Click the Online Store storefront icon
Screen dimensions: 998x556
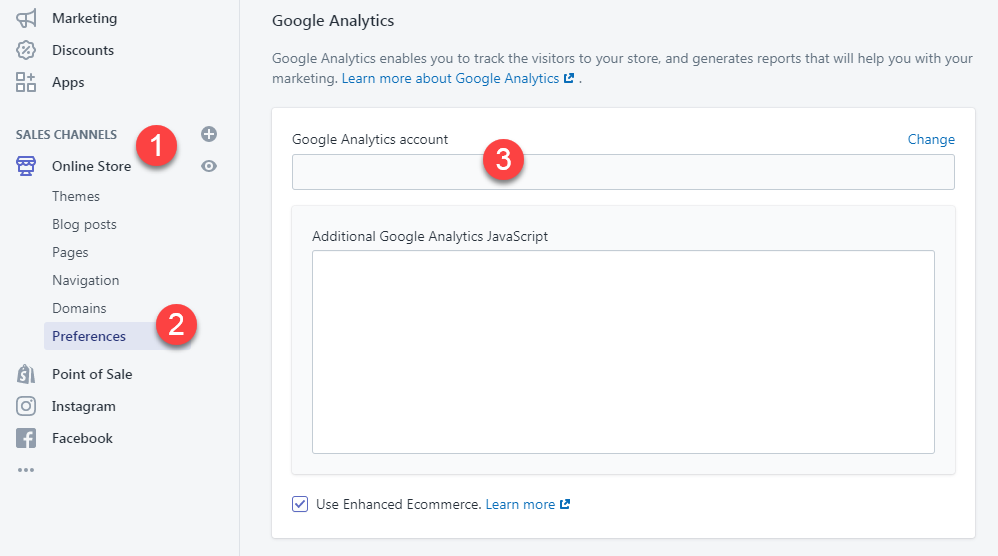point(26,166)
